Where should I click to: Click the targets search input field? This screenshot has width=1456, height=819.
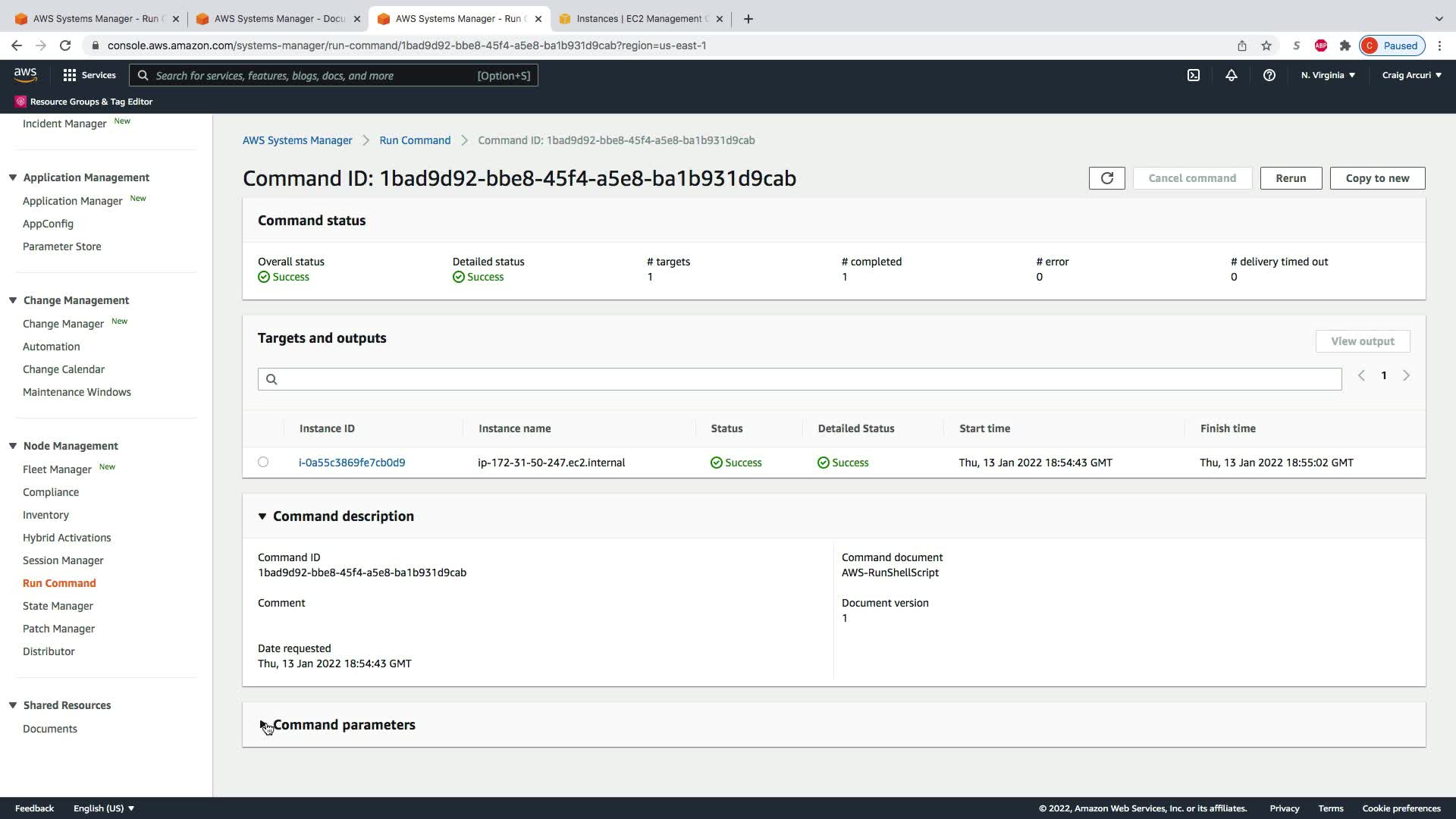(799, 379)
